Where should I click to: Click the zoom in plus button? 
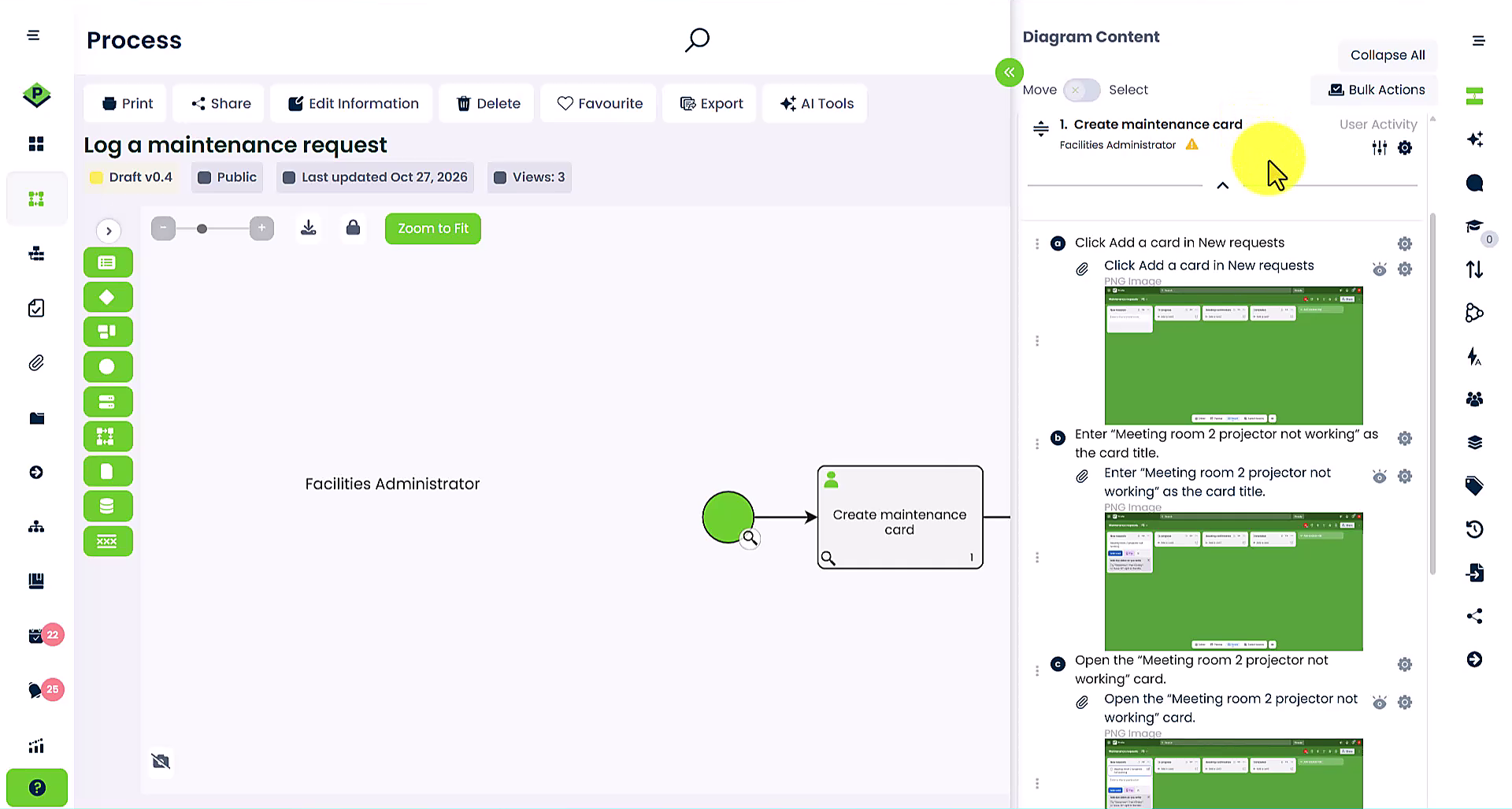click(x=261, y=228)
